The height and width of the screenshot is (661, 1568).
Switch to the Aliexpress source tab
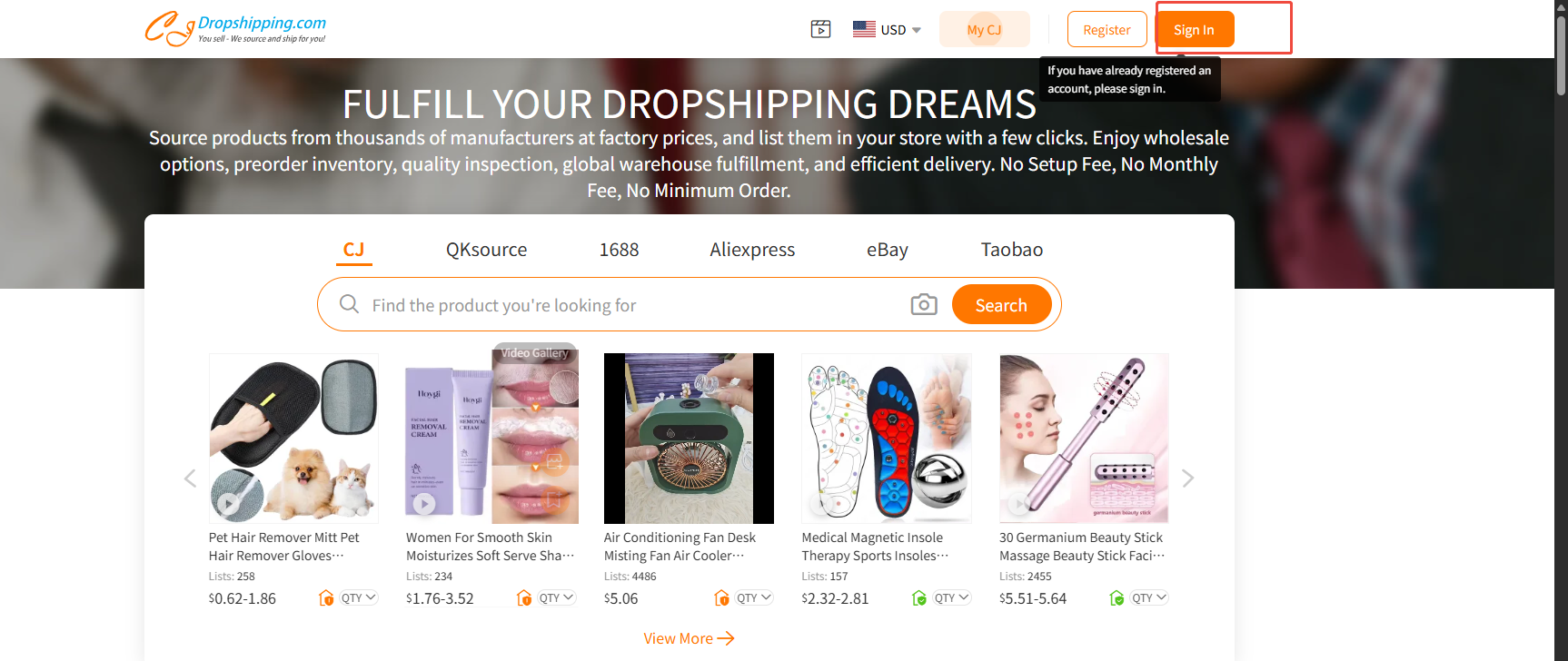752,250
